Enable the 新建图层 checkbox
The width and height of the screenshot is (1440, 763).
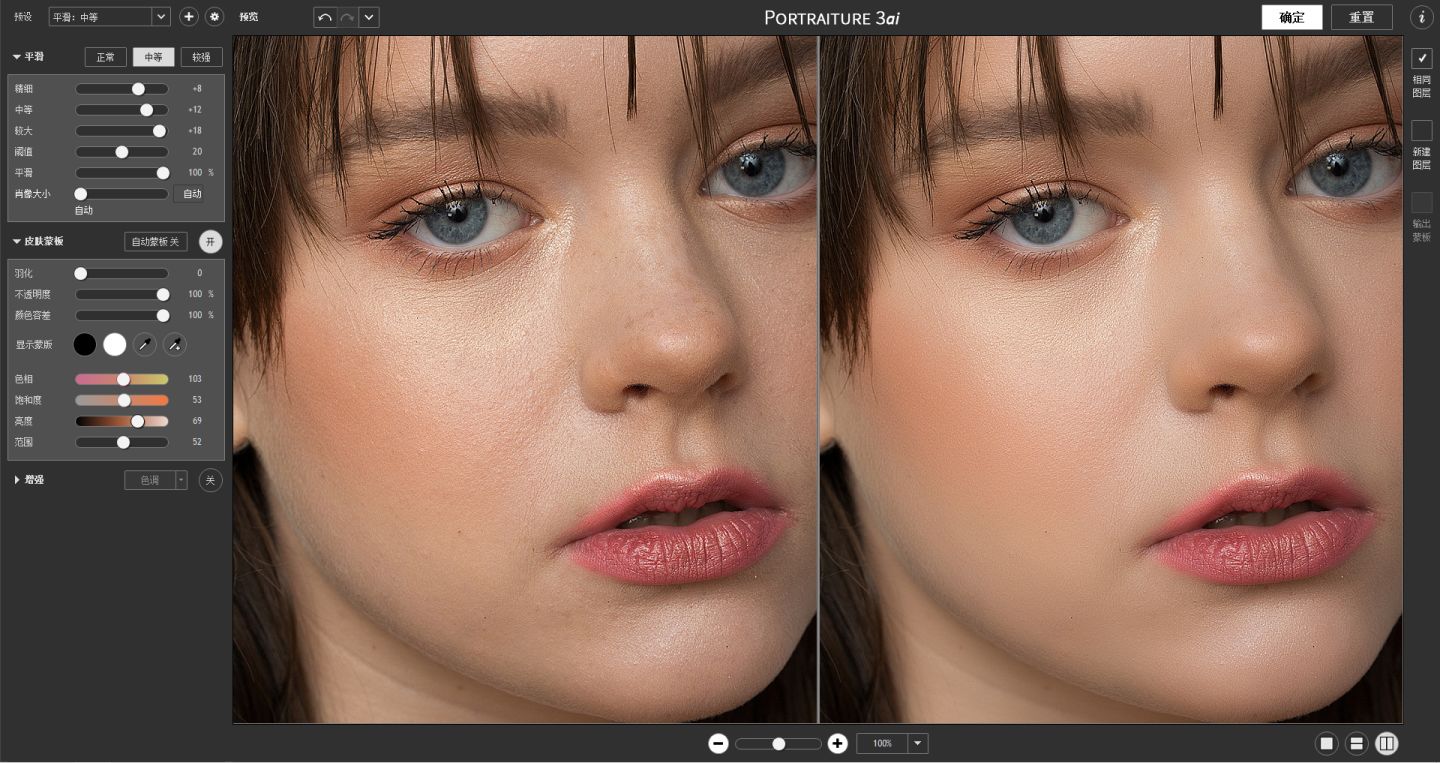pos(1421,130)
